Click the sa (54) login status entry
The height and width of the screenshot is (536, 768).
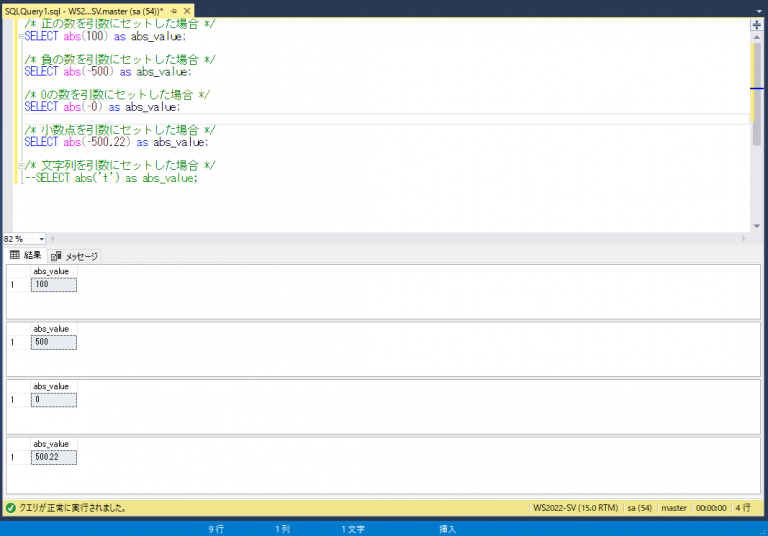click(640, 508)
